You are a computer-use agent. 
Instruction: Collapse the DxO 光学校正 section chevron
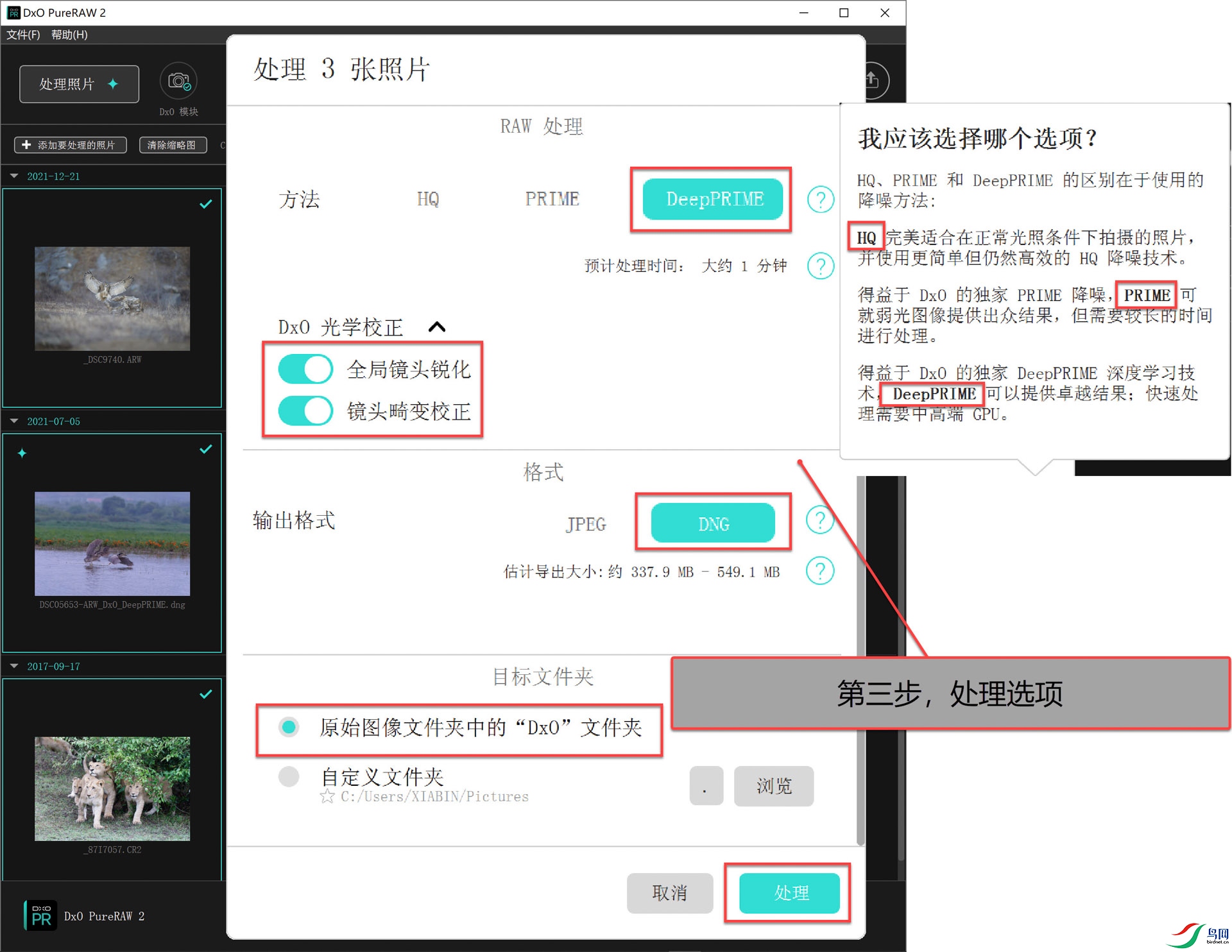[437, 327]
